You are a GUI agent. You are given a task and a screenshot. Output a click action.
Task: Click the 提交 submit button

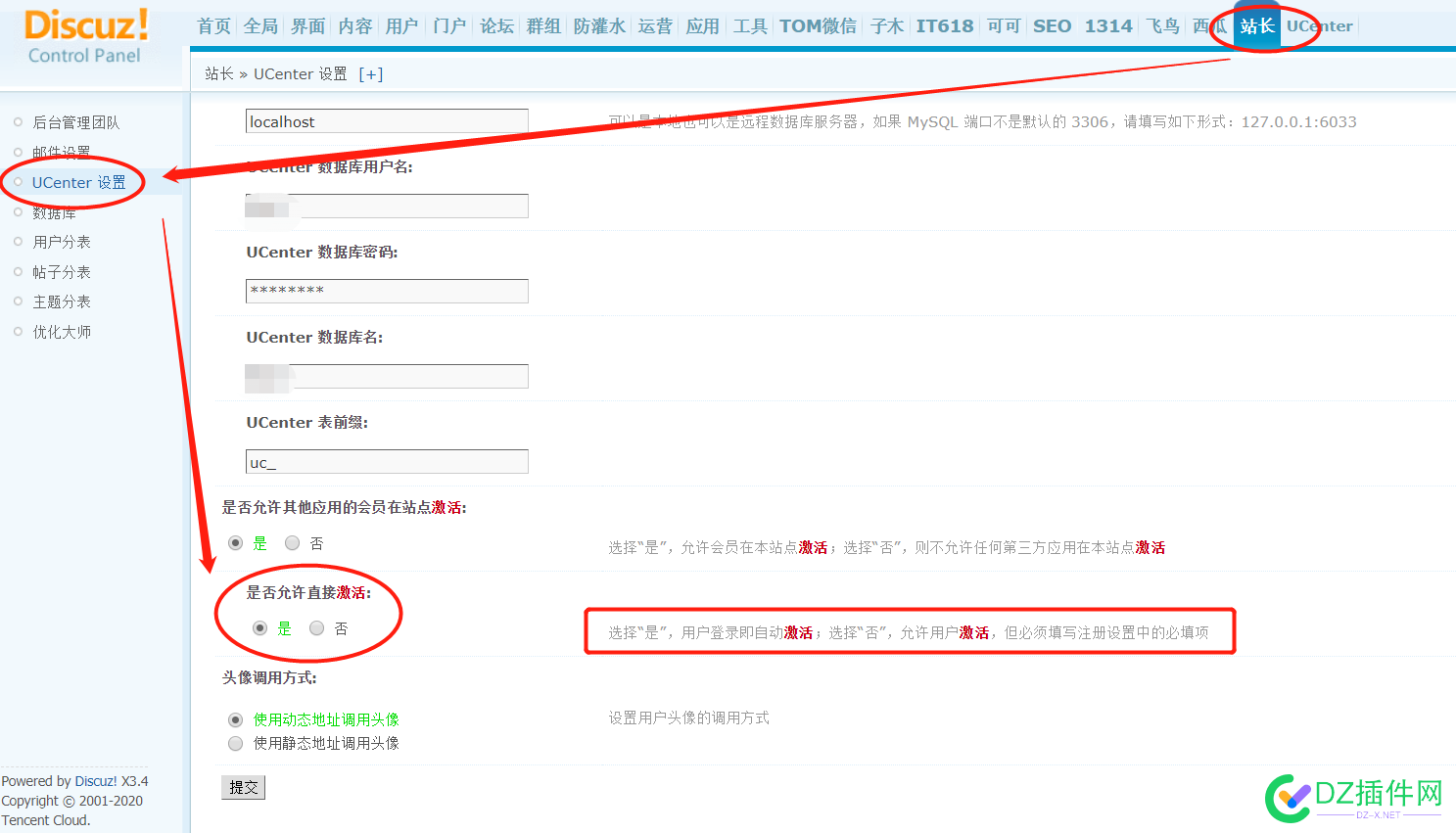244,787
